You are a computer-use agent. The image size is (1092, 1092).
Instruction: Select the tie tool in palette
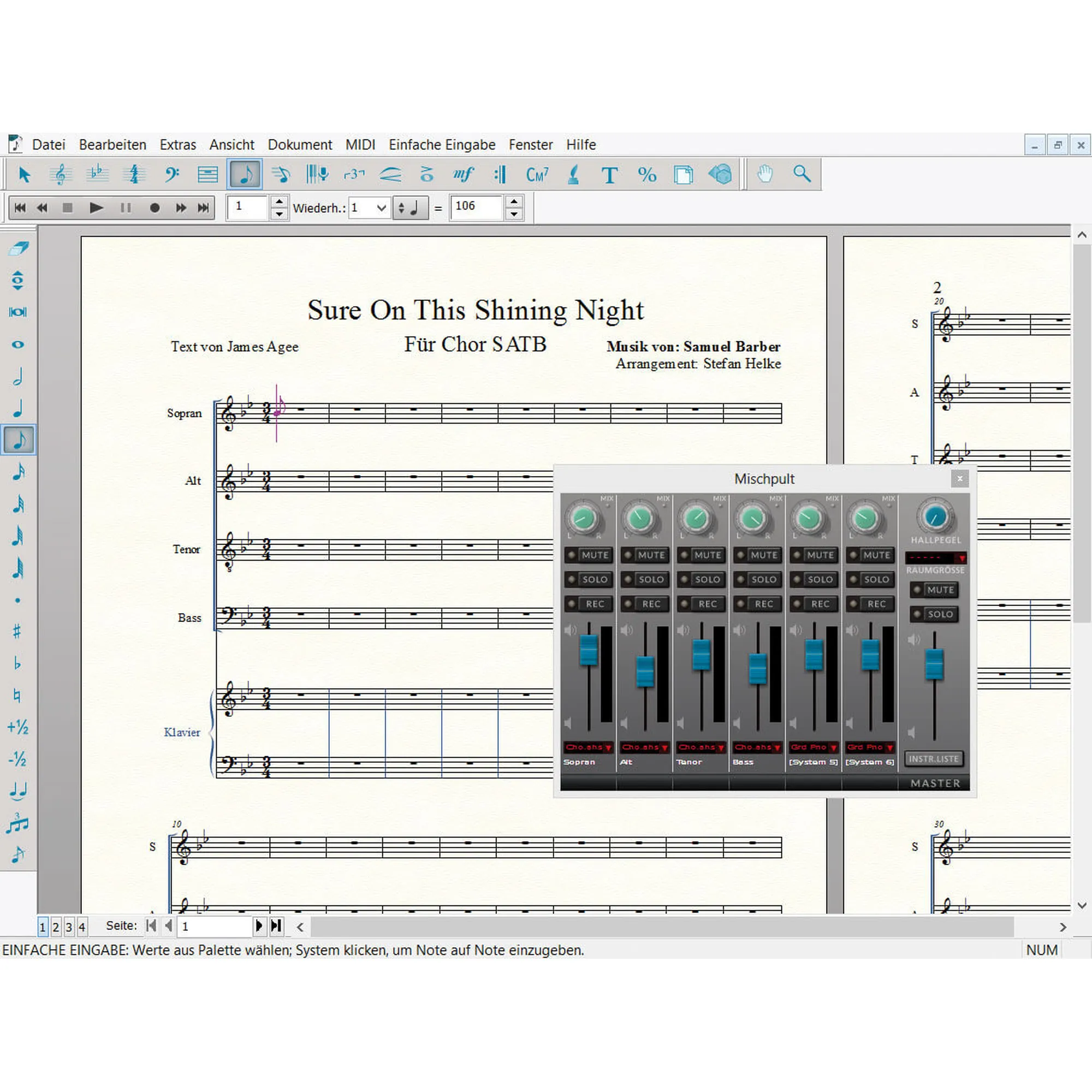pyautogui.click(x=18, y=791)
